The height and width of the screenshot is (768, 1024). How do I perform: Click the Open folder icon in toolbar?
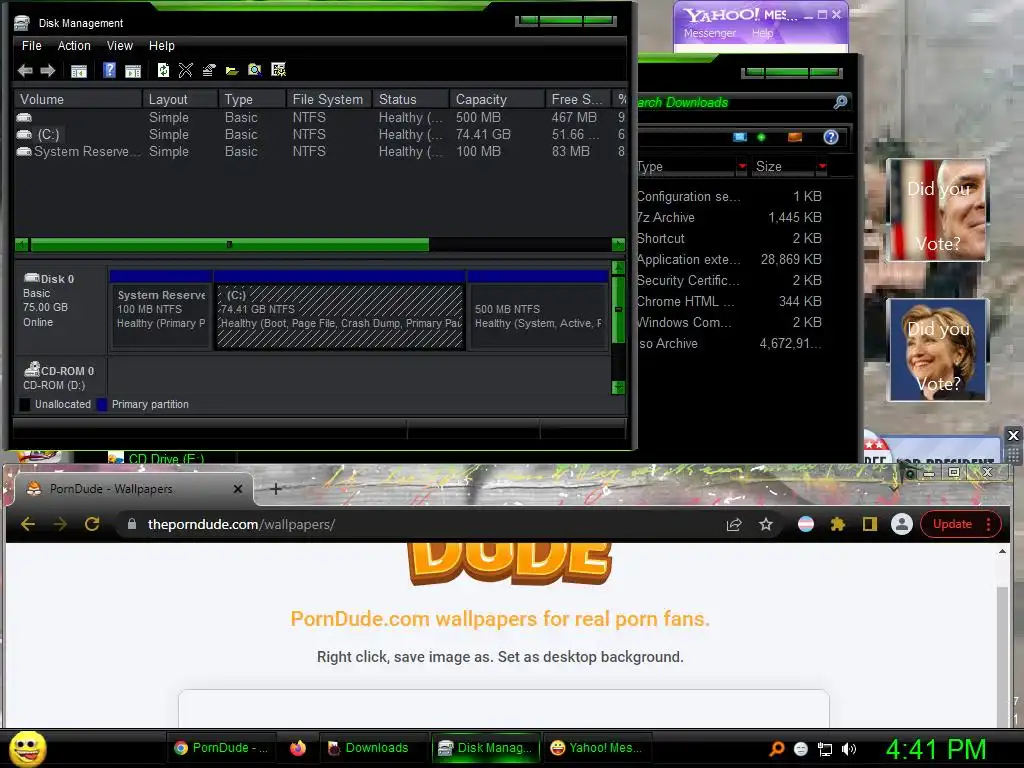[x=232, y=70]
